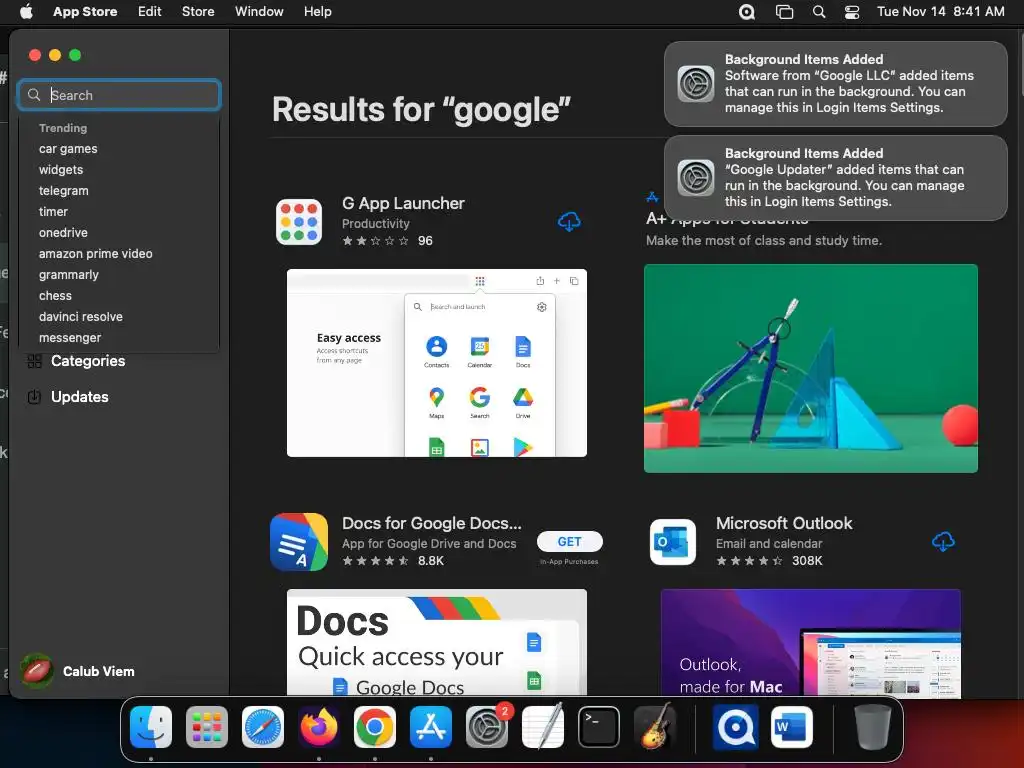Select trending search 'davinci resolve'
The image size is (1024, 768).
[x=80, y=317]
